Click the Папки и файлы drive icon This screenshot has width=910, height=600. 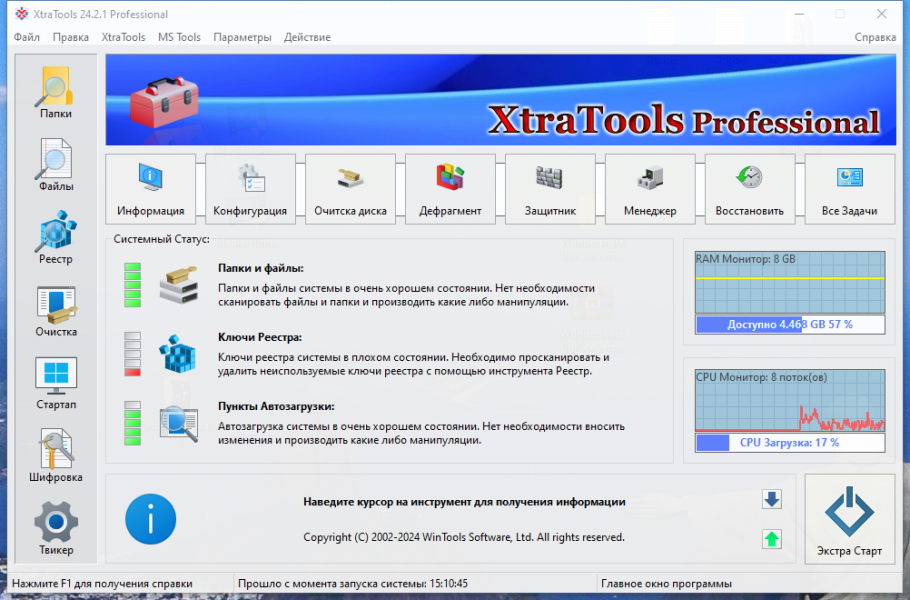tap(179, 285)
